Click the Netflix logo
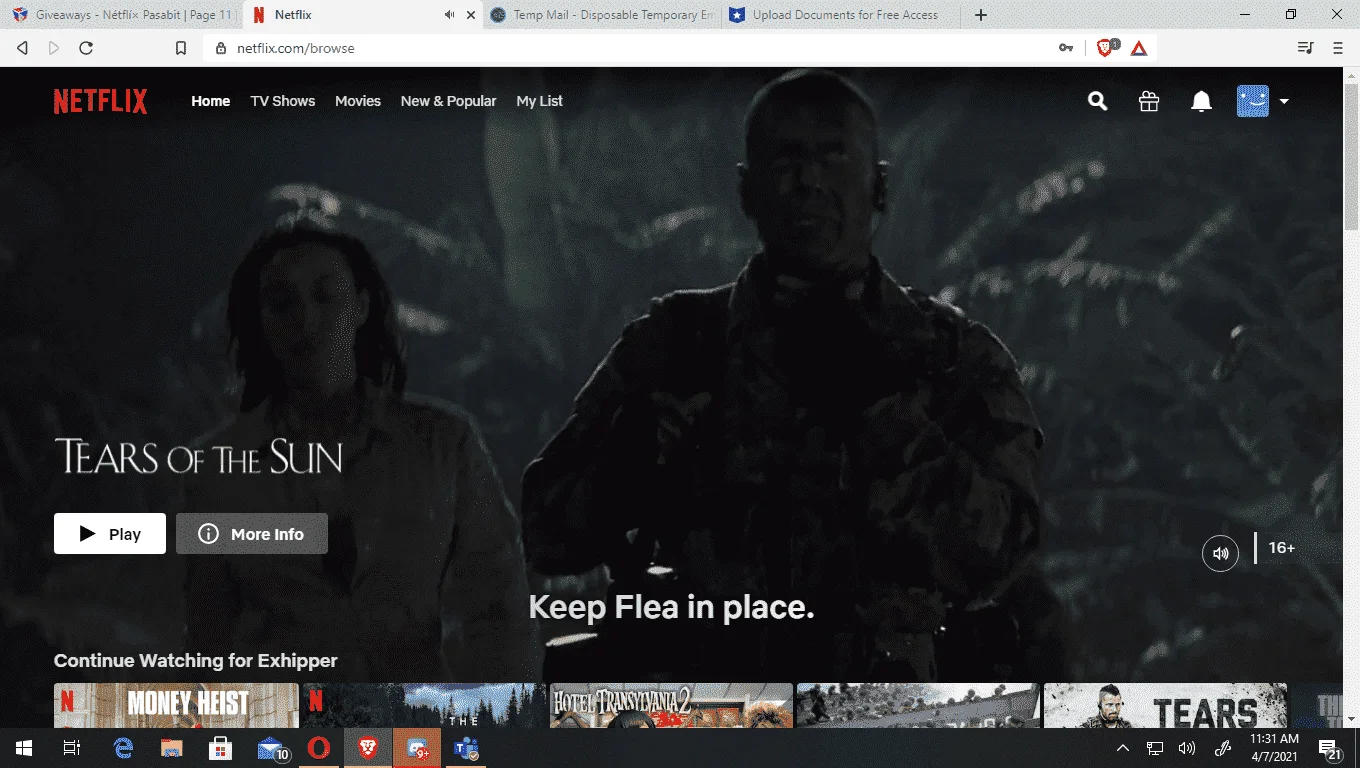1360x768 pixels. tap(100, 101)
